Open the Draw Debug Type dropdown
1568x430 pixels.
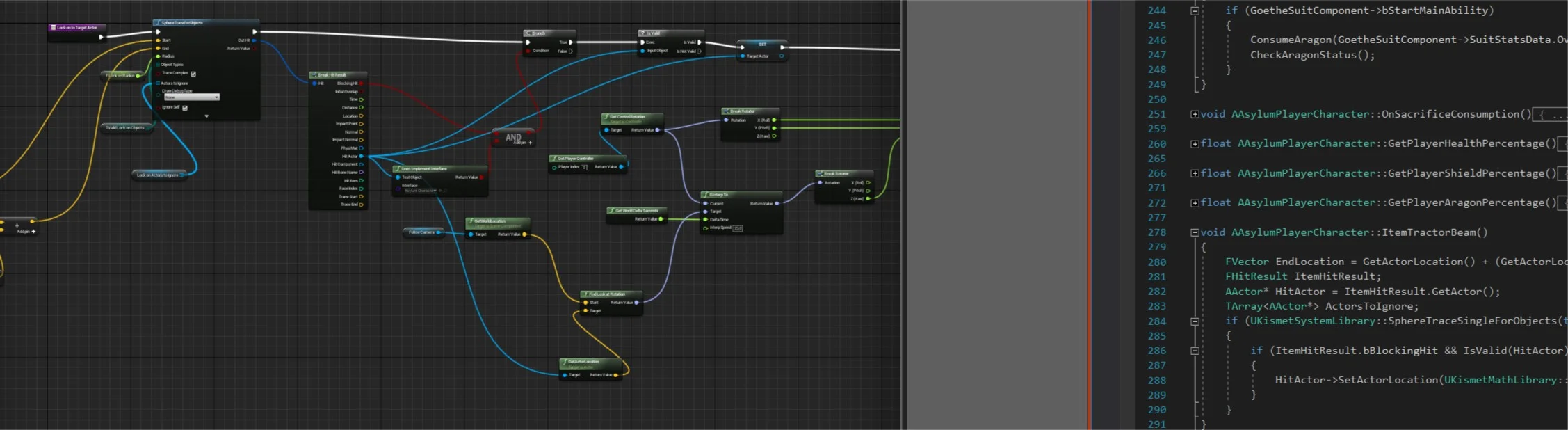point(191,97)
